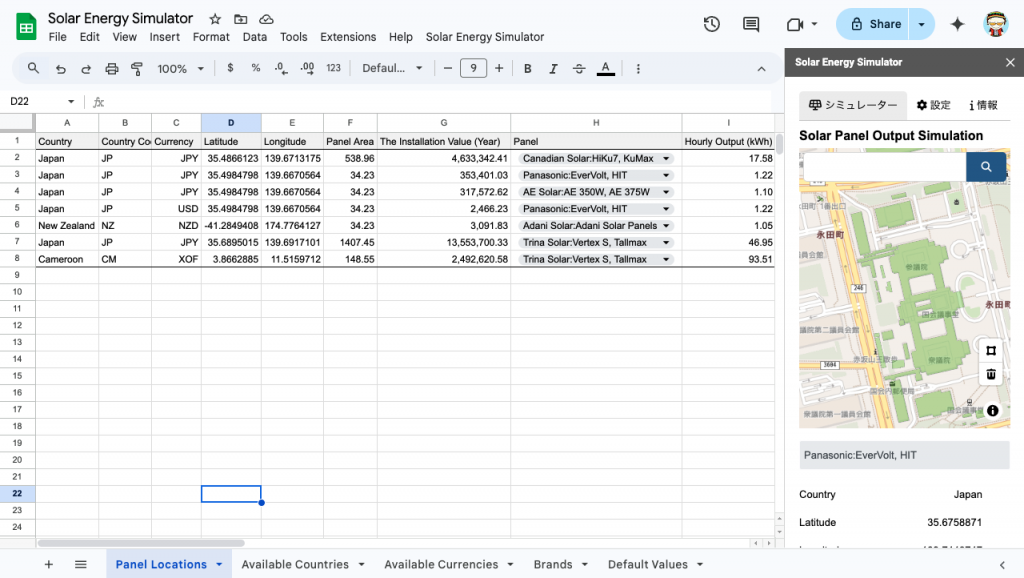Click the map search button
Screen dimensions: 1024x578
pyautogui.click(x=985, y=167)
